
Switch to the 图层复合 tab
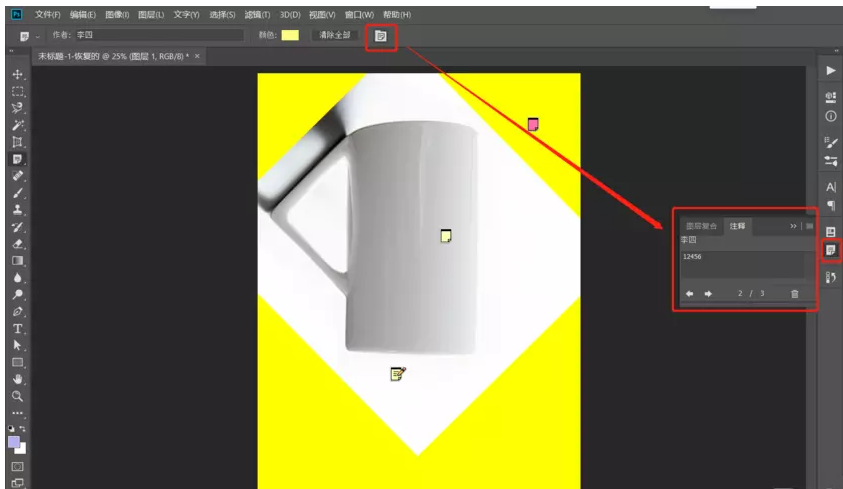pos(701,226)
